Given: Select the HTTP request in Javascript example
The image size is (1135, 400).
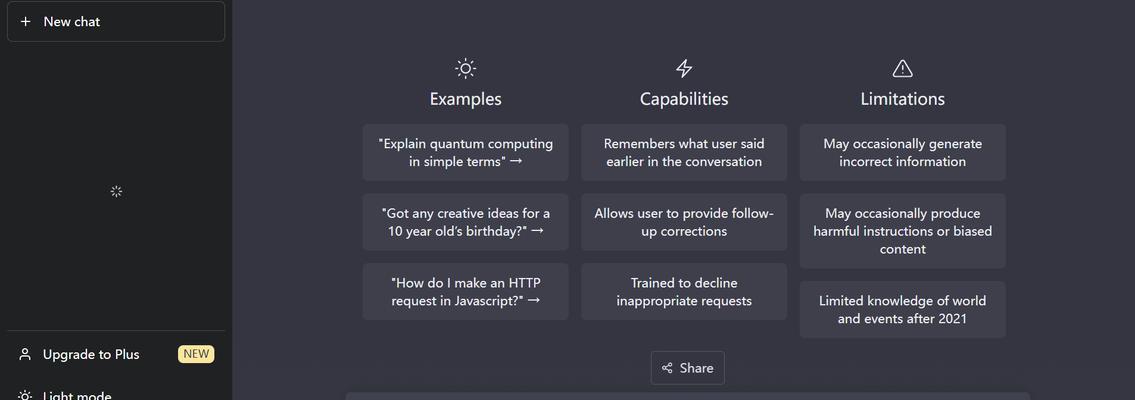Looking at the screenshot, I should tap(465, 292).
